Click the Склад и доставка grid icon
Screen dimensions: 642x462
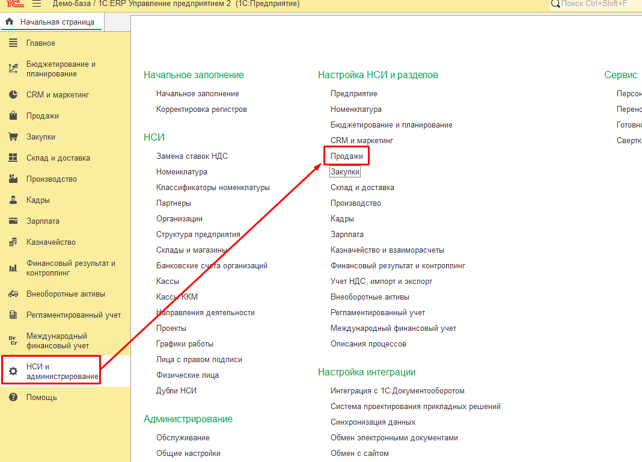click(x=13, y=158)
